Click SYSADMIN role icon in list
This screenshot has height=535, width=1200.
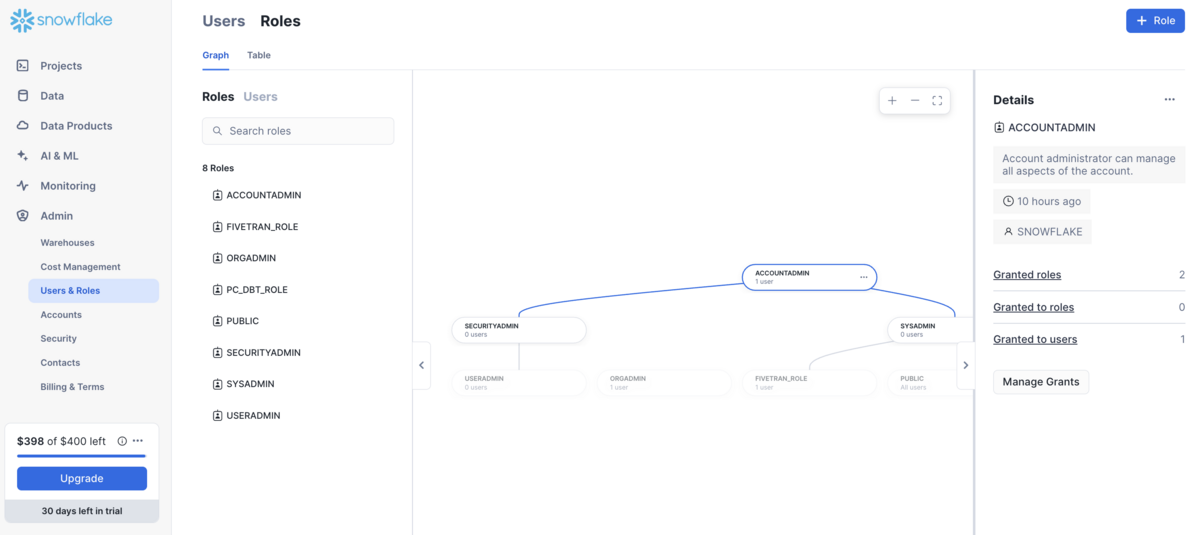tap(217, 384)
